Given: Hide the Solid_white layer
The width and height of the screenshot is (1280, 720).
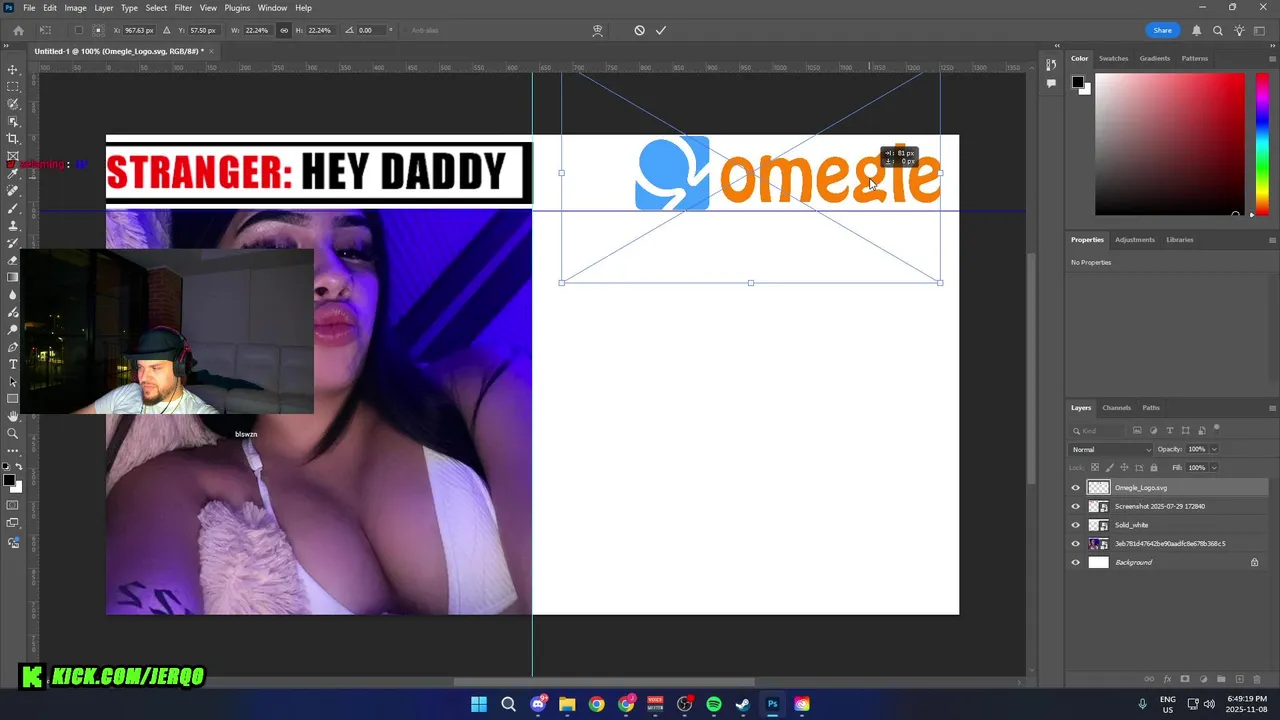Looking at the screenshot, I should click(1076, 525).
